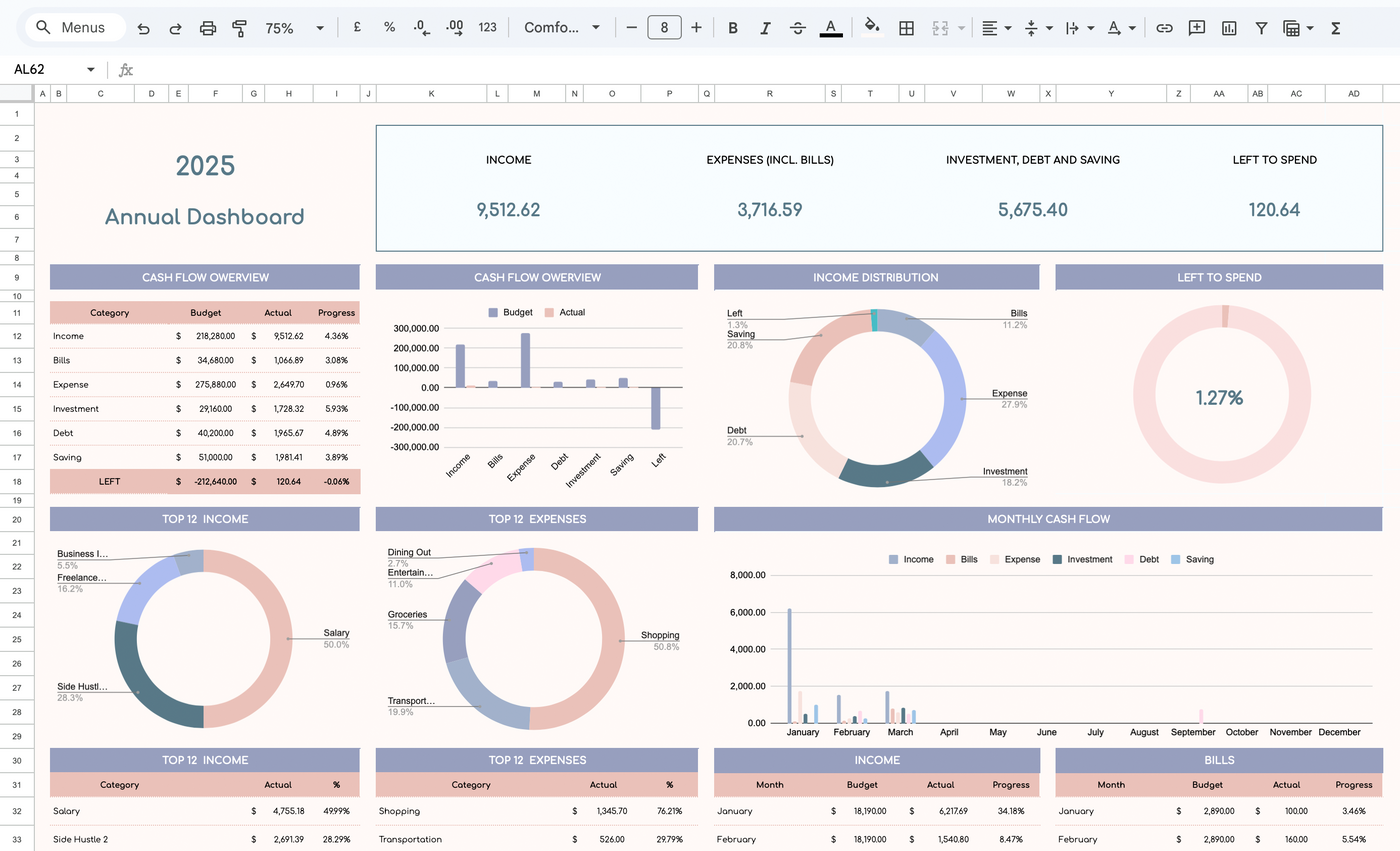Open the 75% zoom dropdown
1400x851 pixels.
pyautogui.click(x=294, y=28)
